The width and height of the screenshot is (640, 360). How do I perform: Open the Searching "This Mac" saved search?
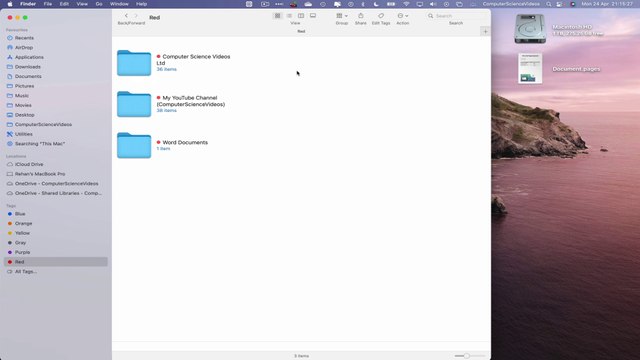pyautogui.click(x=40, y=144)
